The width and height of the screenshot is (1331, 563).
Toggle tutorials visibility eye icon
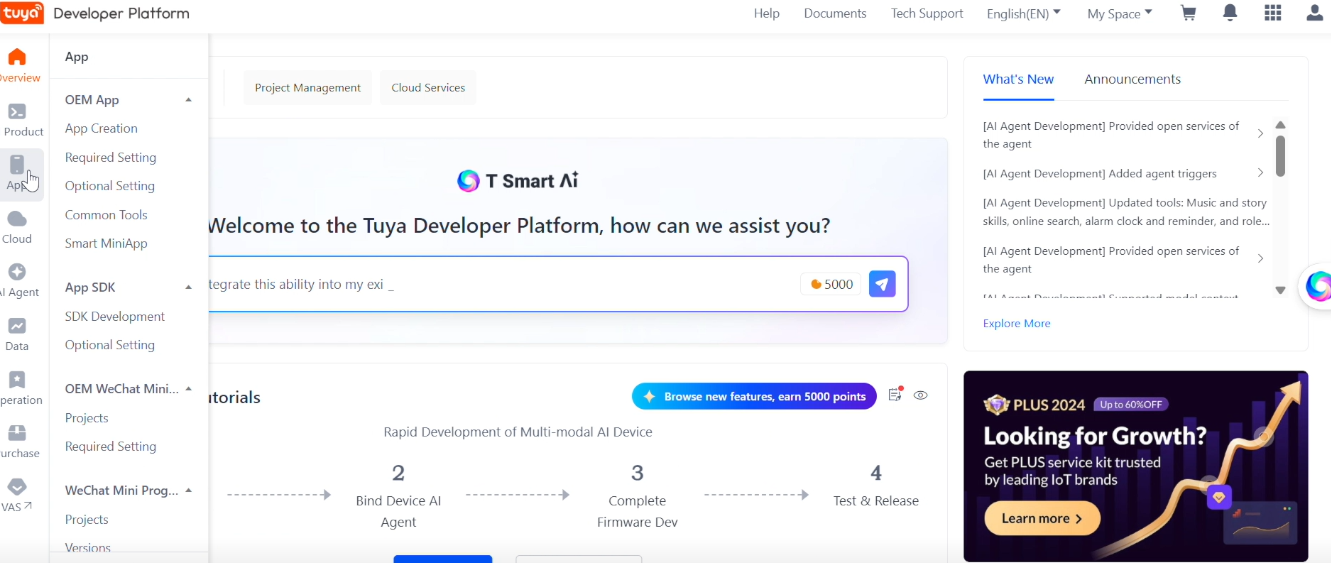(921, 395)
